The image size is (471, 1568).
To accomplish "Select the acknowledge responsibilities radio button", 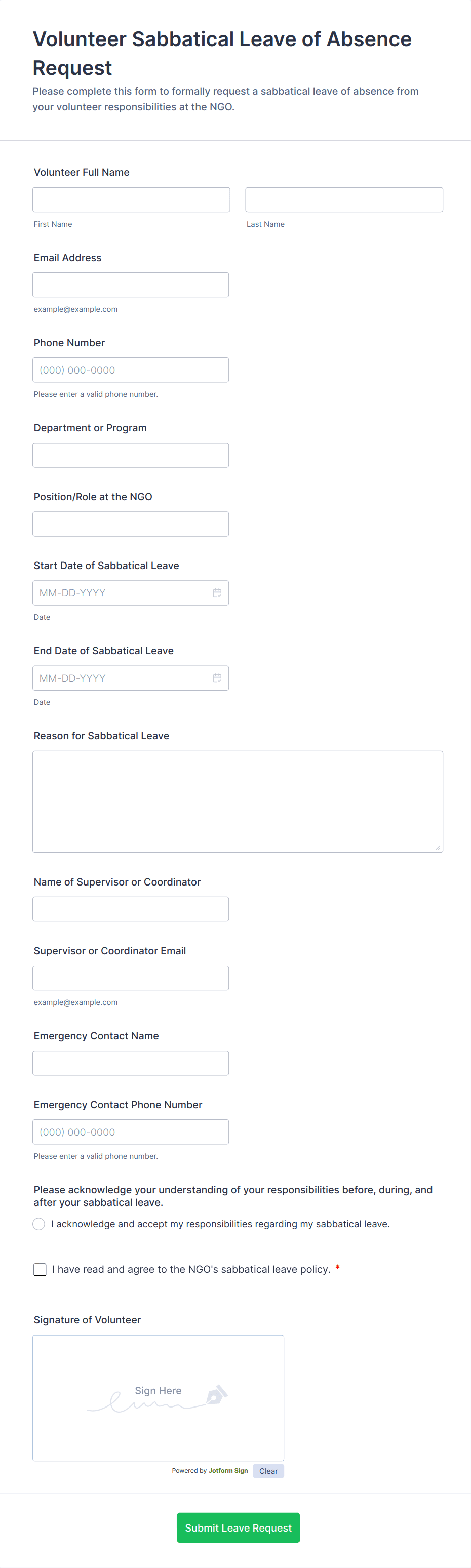I will point(39,1224).
